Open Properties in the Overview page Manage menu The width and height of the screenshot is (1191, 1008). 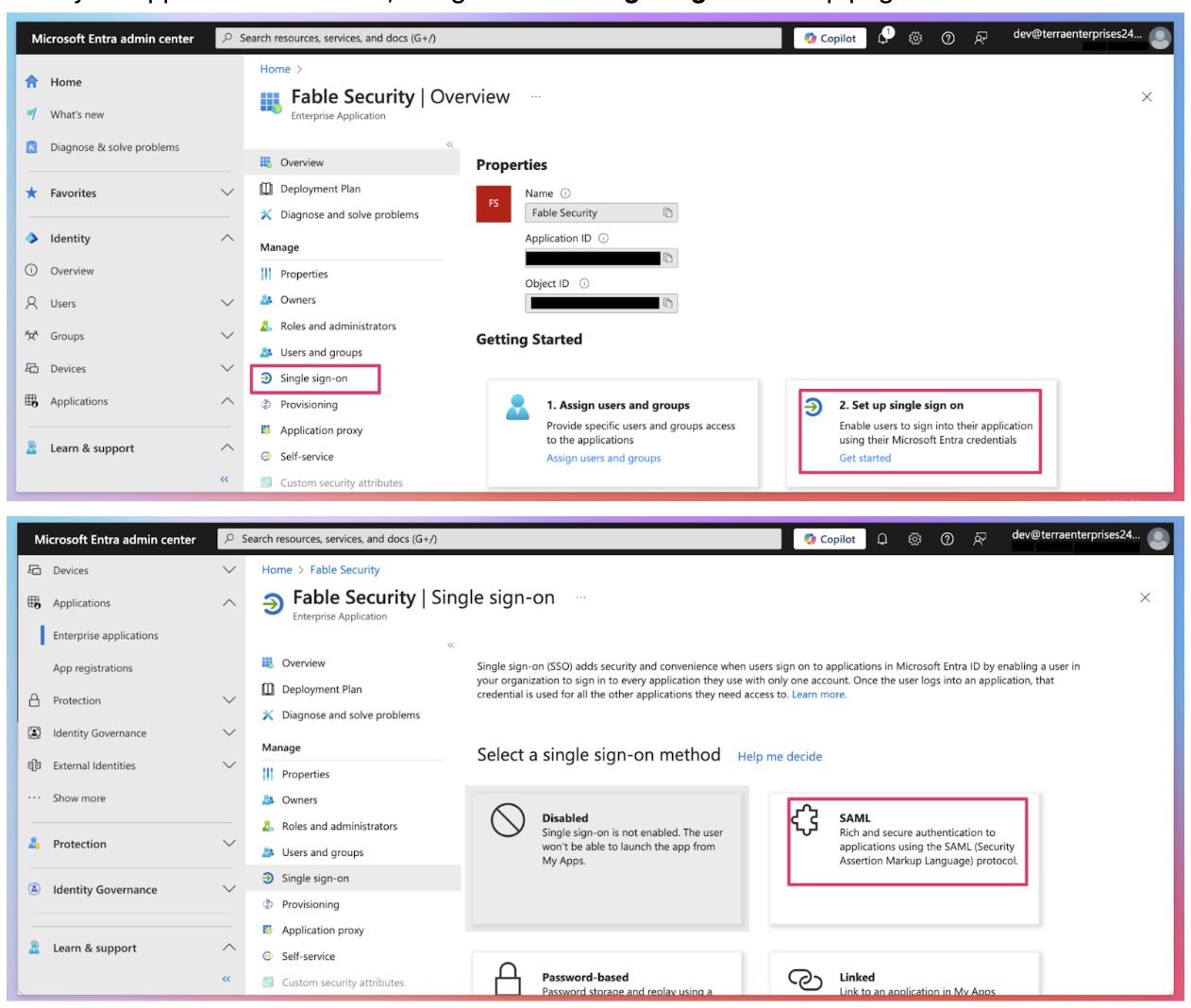click(304, 274)
